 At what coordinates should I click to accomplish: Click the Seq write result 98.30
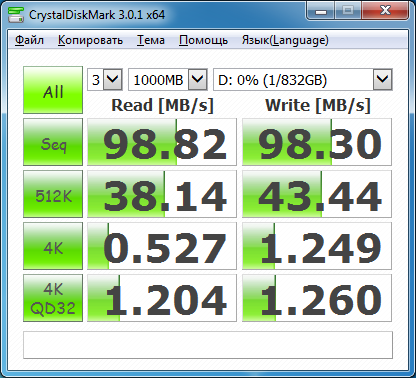coord(317,142)
